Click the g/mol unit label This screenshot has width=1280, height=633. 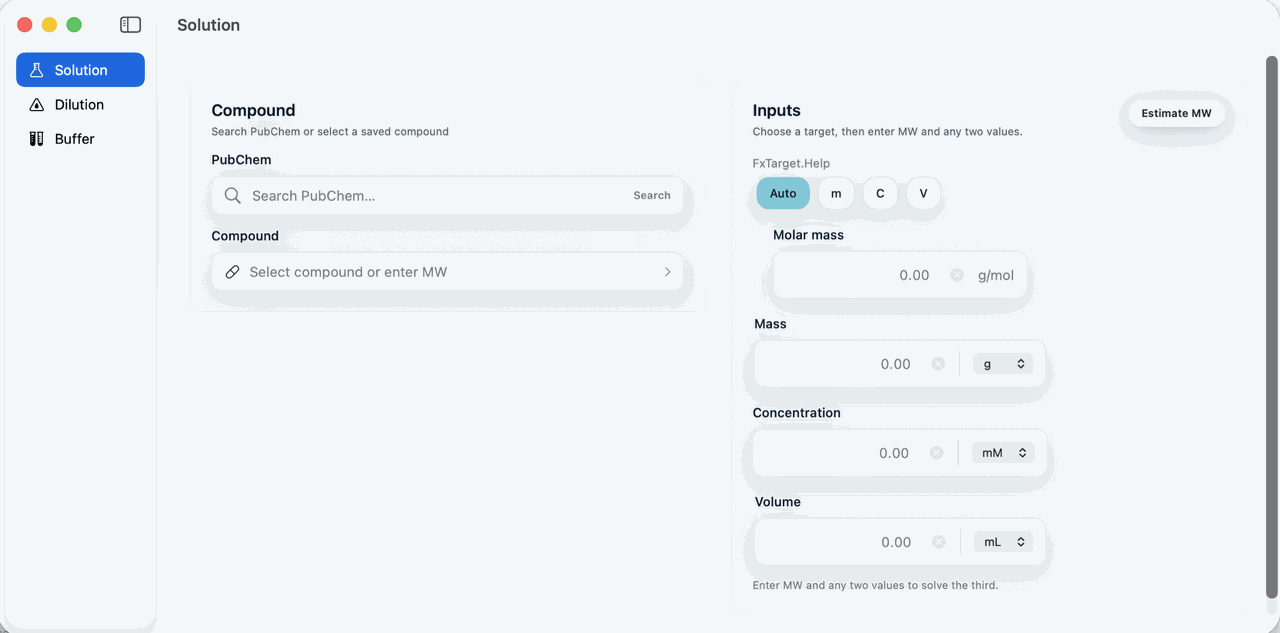[x=996, y=275]
